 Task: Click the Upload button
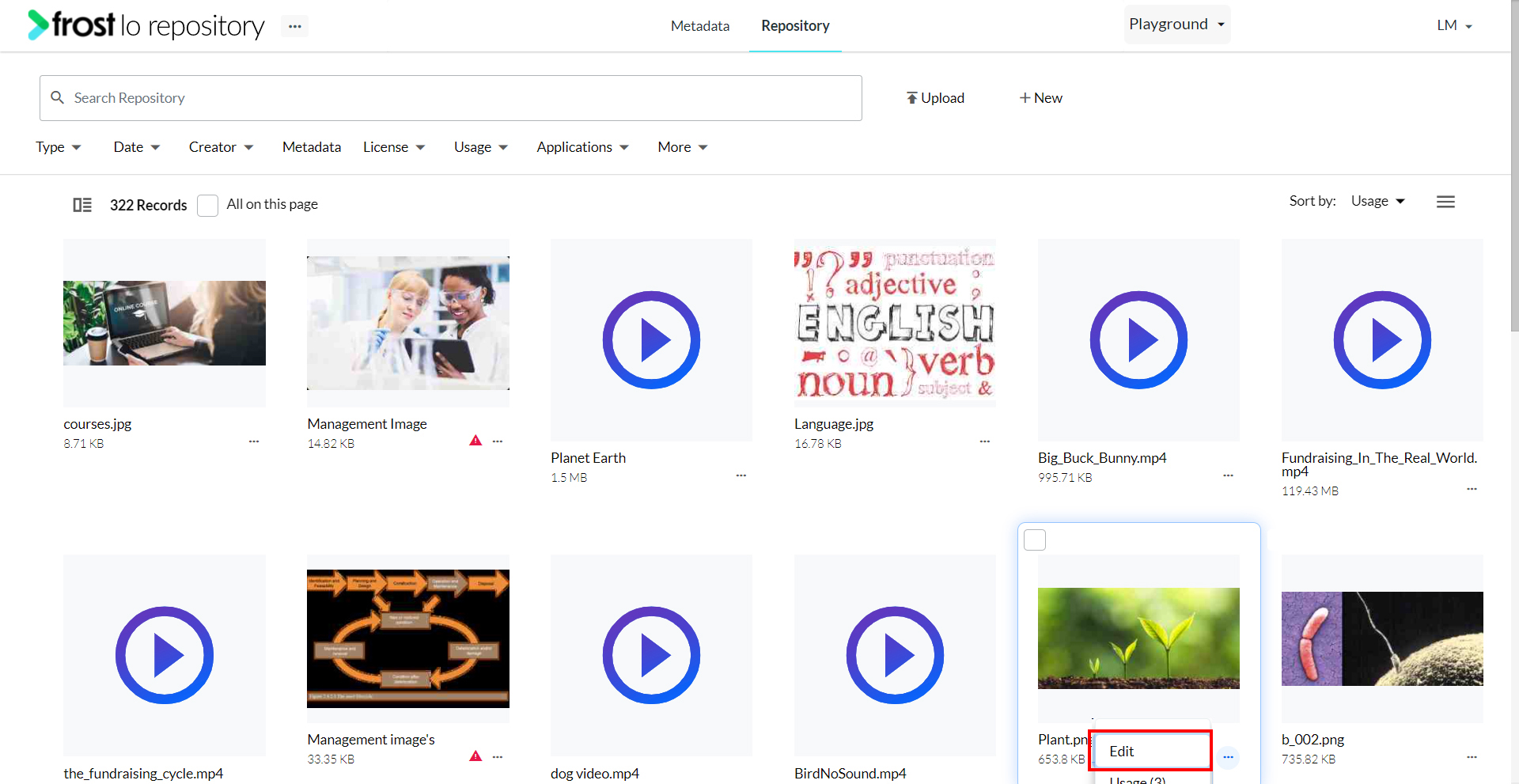point(936,98)
